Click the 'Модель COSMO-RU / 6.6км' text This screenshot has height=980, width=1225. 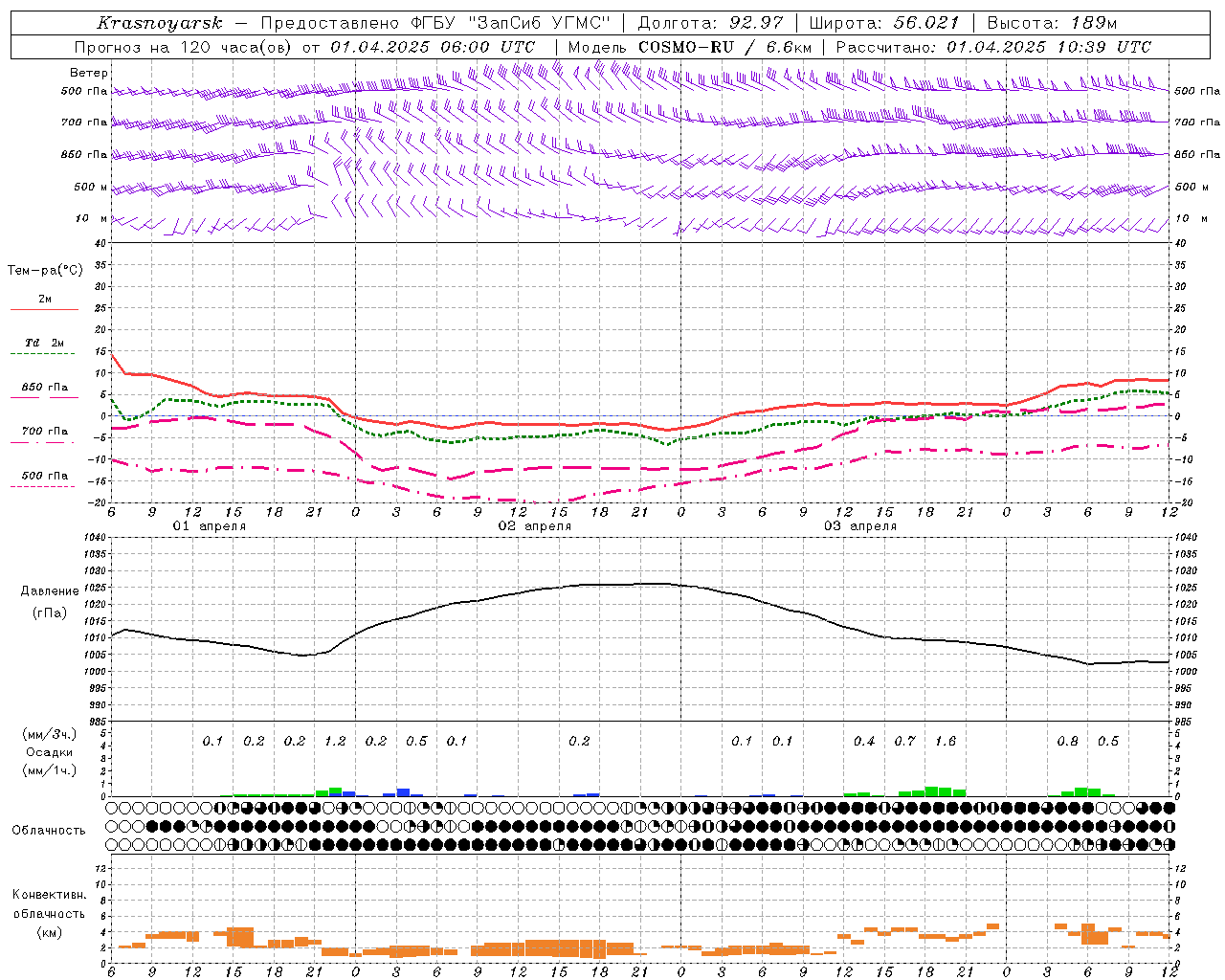(x=689, y=47)
